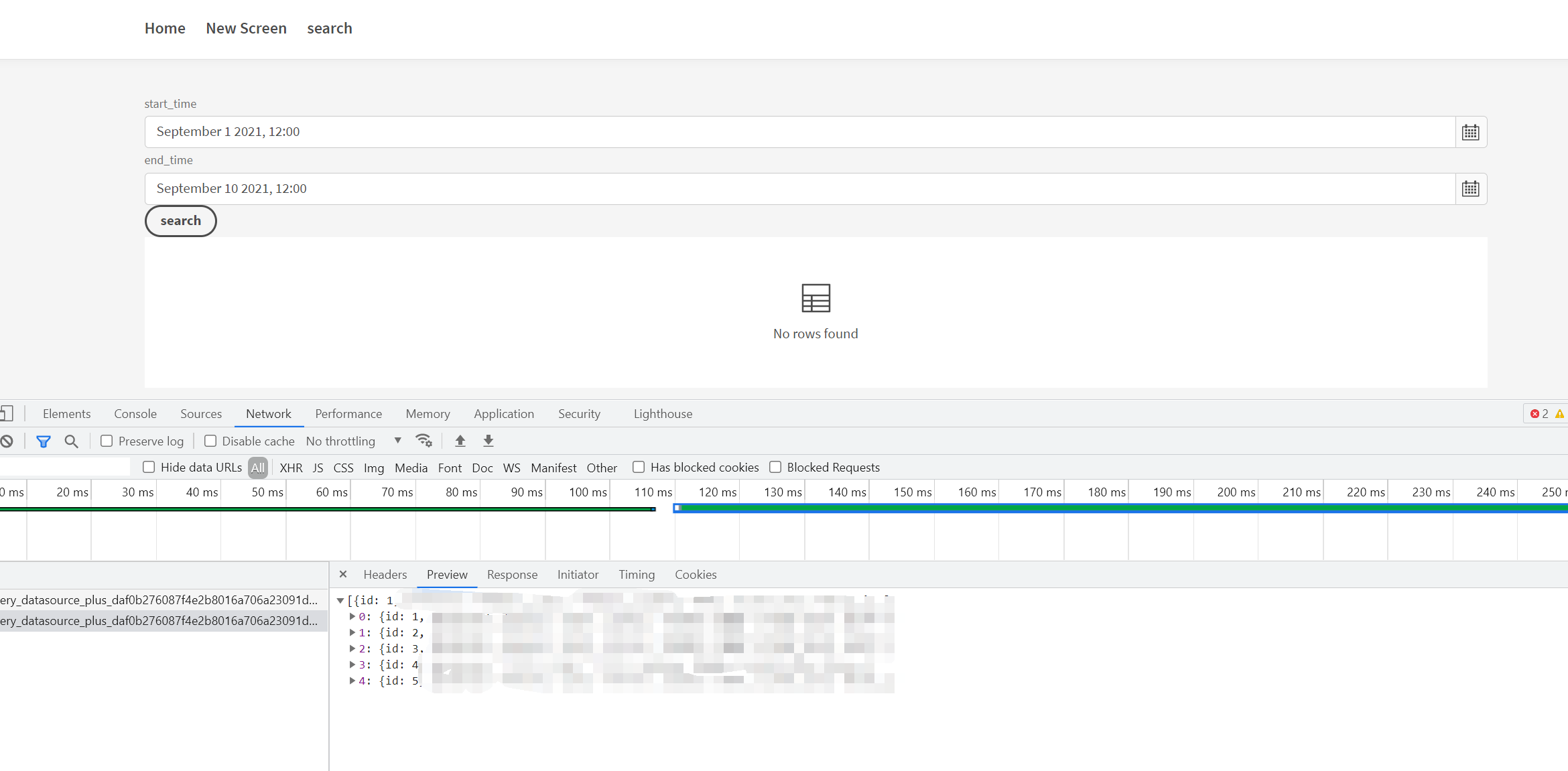Open the No throttling dropdown
The width and height of the screenshot is (1568, 771).
[x=355, y=441]
